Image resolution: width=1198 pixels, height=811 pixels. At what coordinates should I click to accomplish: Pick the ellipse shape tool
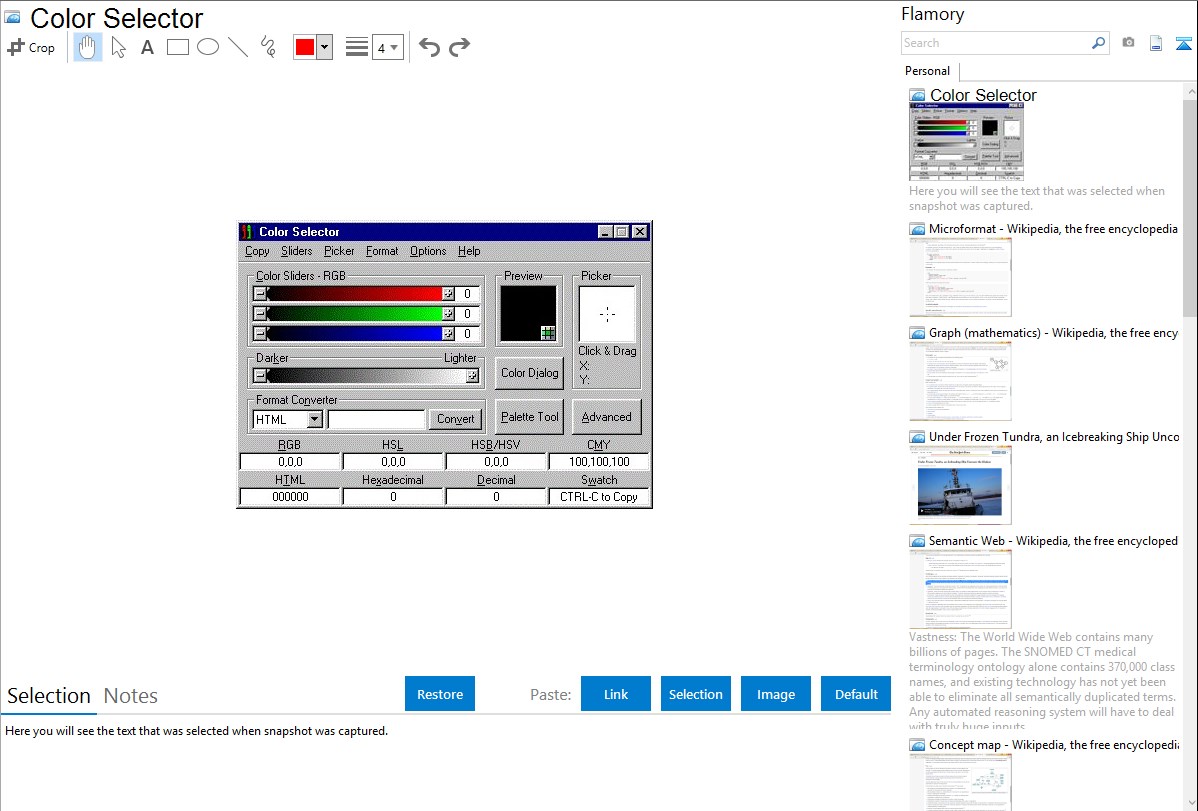[207, 47]
